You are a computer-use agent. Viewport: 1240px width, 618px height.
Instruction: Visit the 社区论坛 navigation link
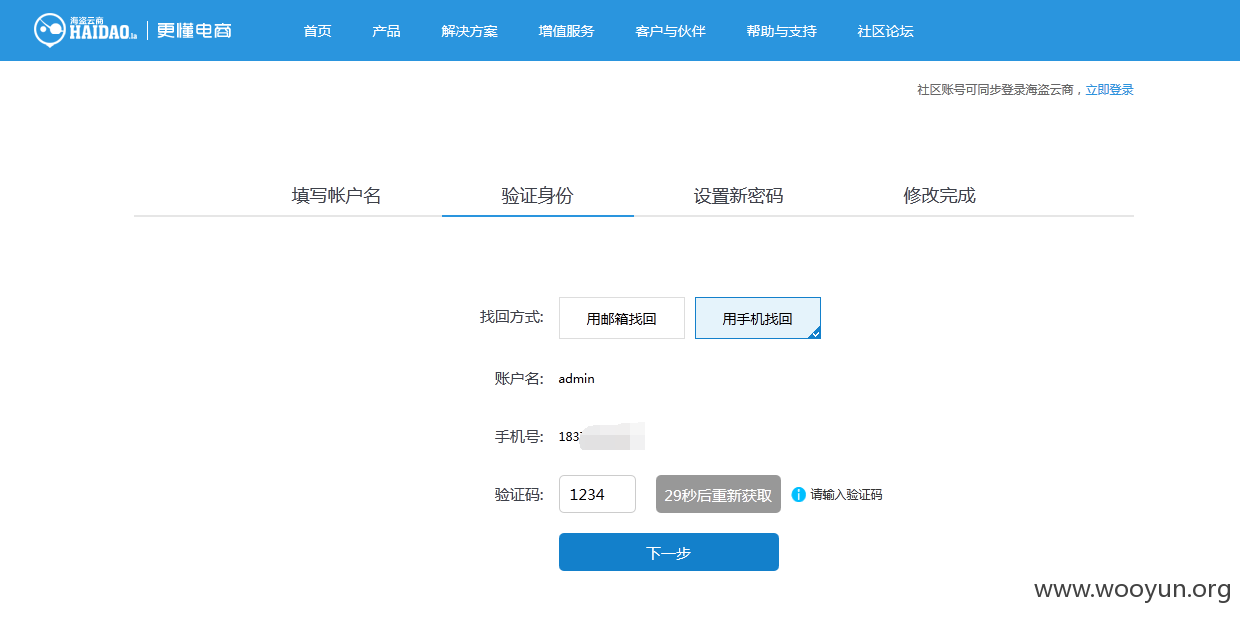tap(885, 31)
